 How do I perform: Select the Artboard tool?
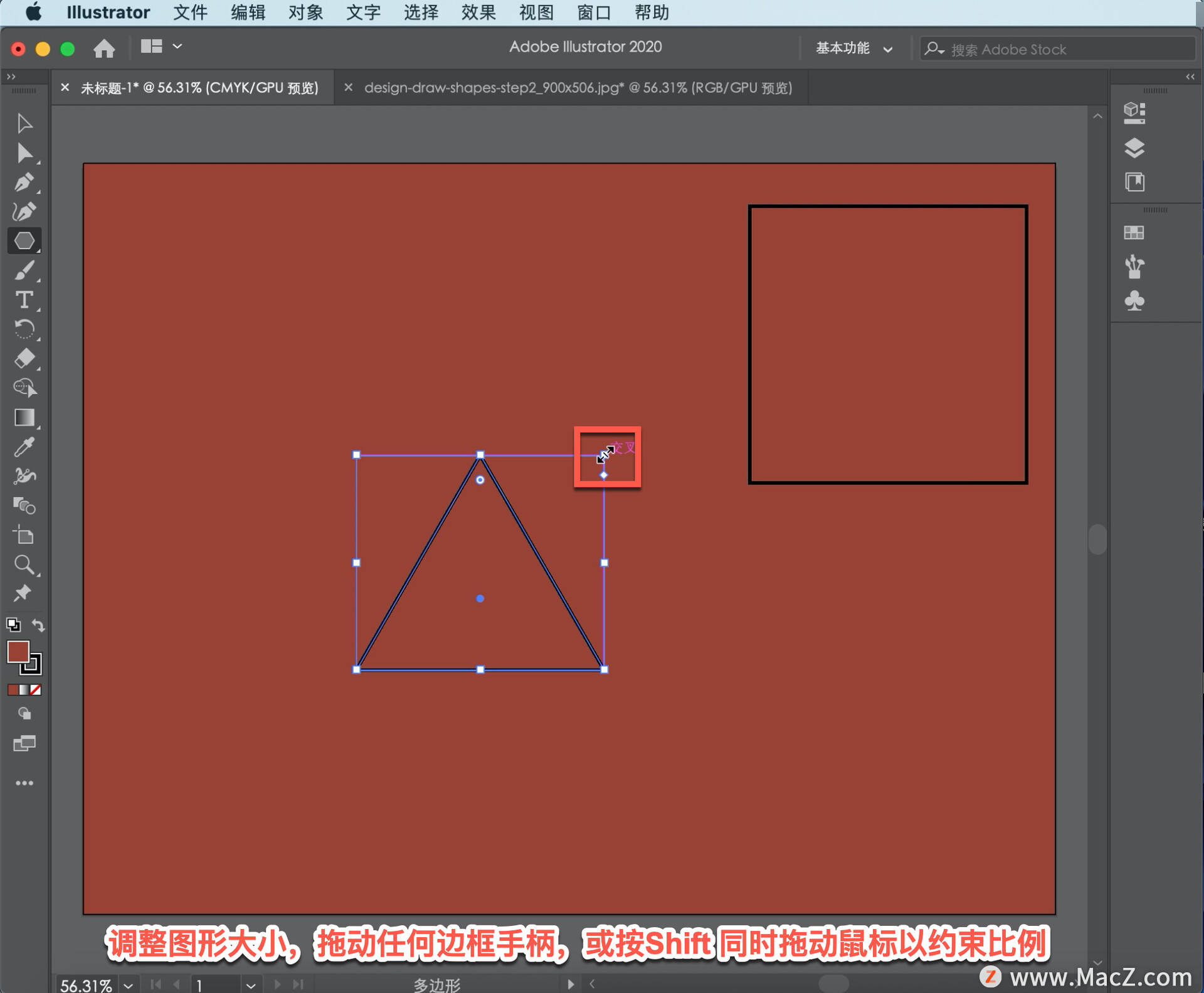(x=24, y=535)
